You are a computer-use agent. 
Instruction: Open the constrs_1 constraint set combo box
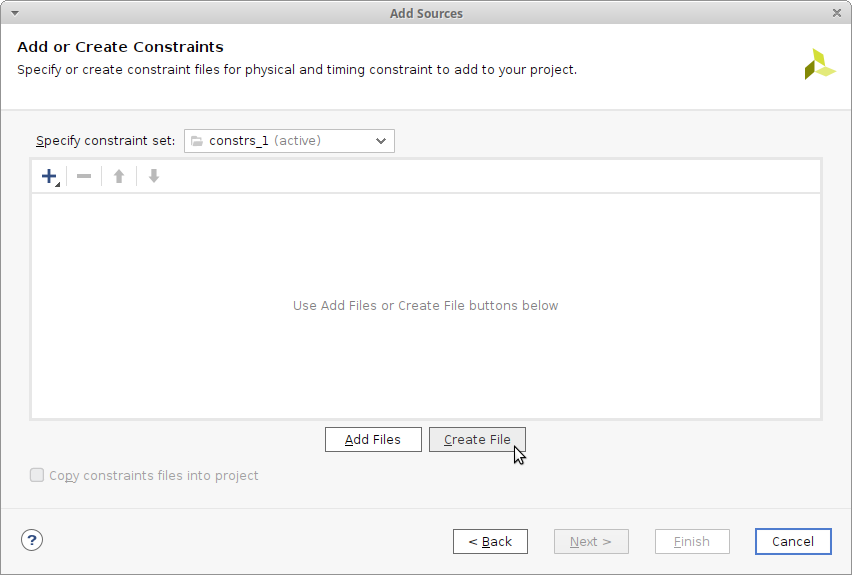click(280, 141)
